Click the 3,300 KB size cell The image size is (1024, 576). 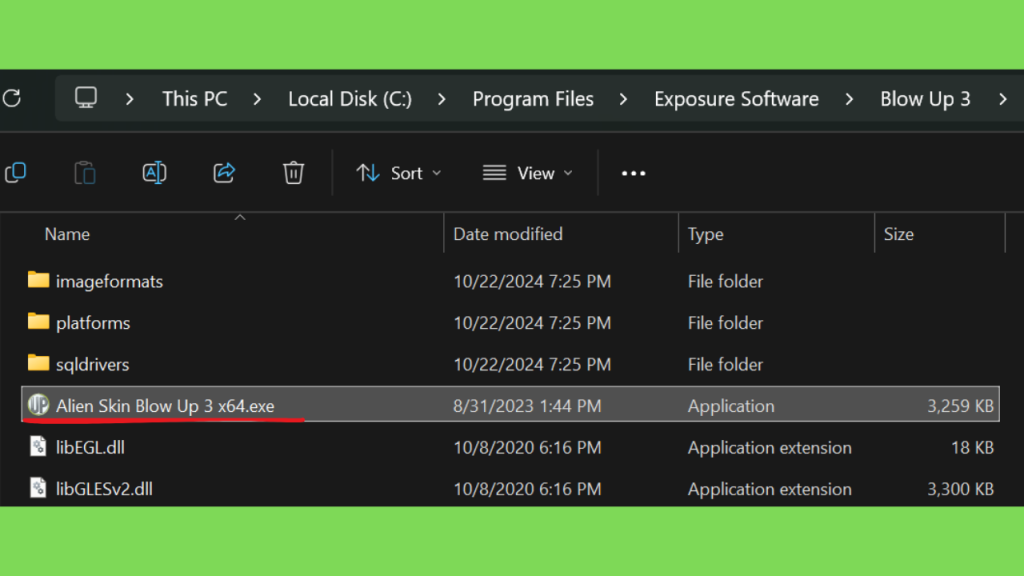960,489
